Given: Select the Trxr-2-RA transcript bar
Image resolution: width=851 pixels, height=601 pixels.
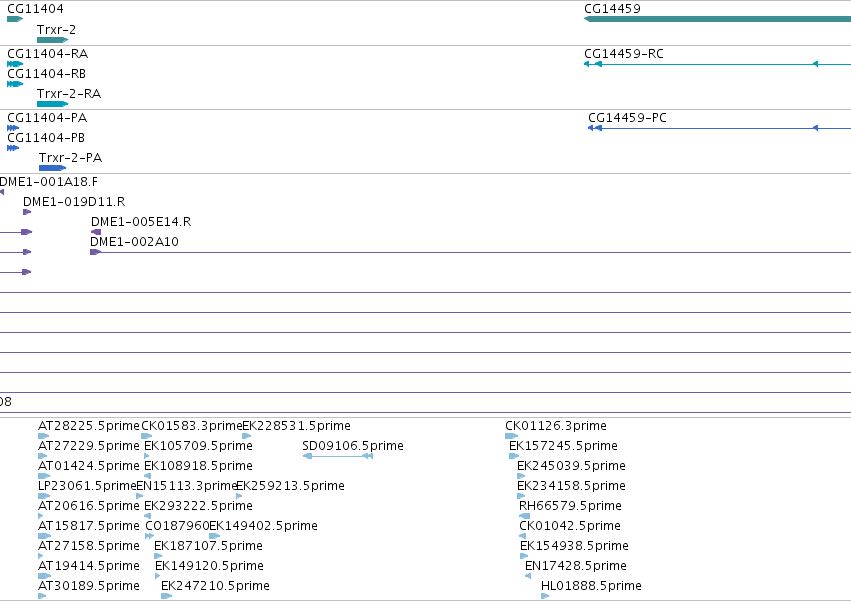Looking at the screenshot, I should (x=53, y=104).
